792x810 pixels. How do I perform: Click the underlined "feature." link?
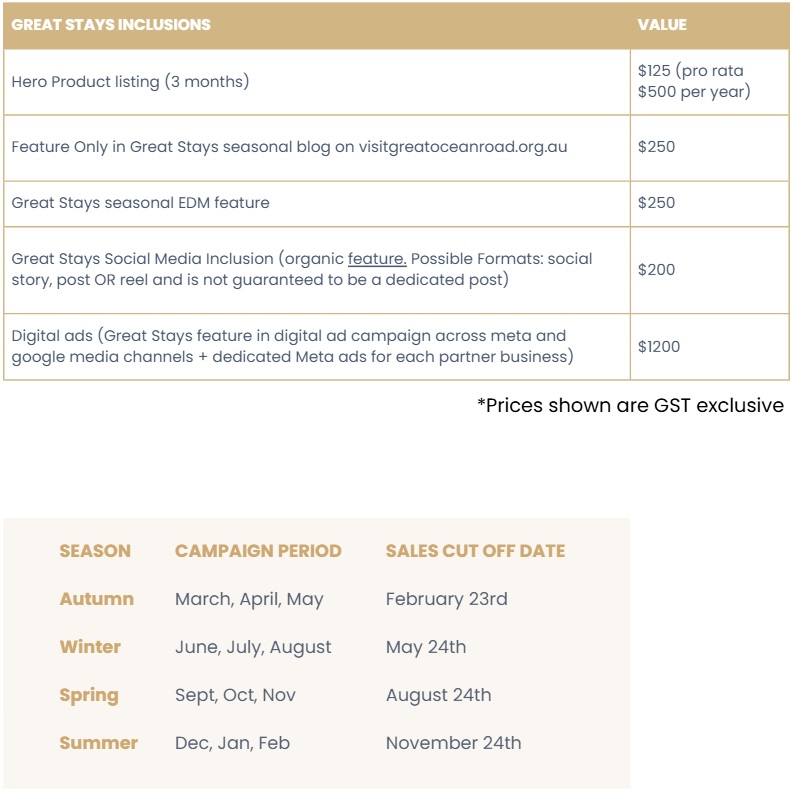tap(377, 259)
